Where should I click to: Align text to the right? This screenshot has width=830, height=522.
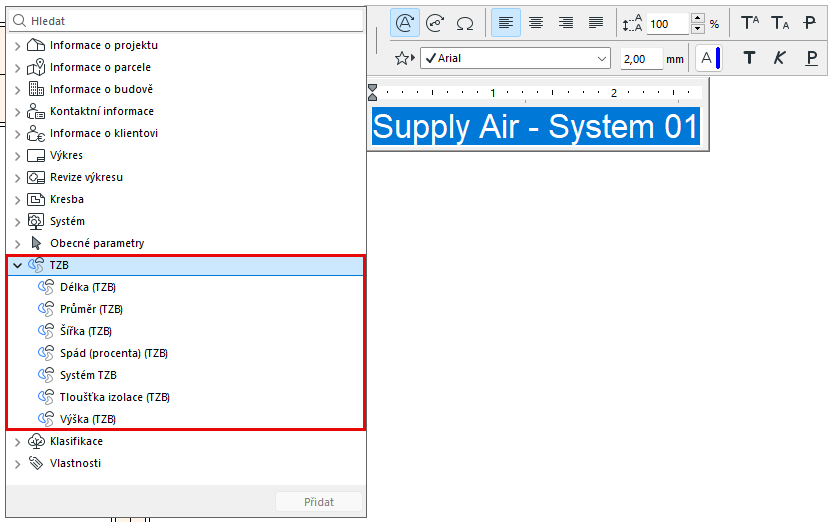click(x=566, y=23)
